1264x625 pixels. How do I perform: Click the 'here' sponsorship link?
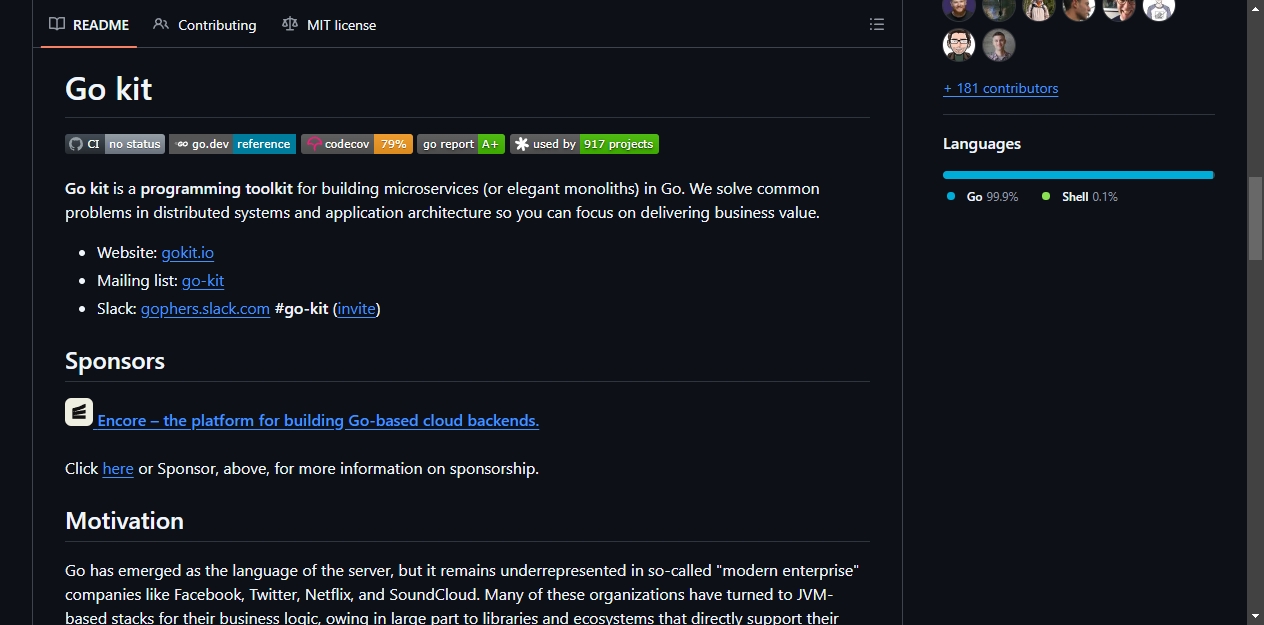(118, 468)
